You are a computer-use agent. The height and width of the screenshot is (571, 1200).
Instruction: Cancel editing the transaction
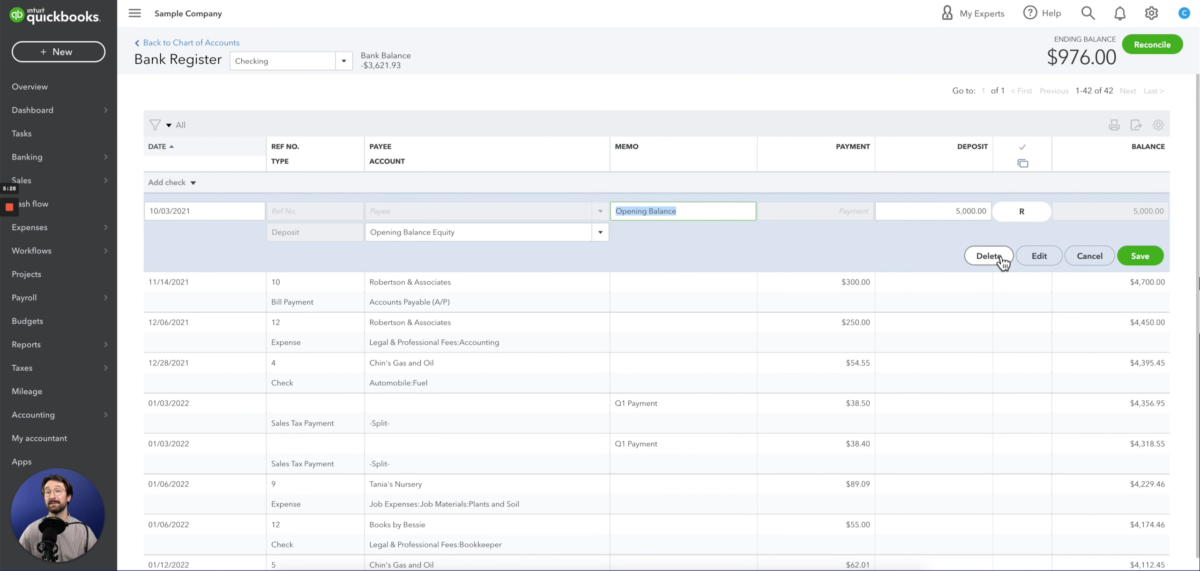(1089, 256)
